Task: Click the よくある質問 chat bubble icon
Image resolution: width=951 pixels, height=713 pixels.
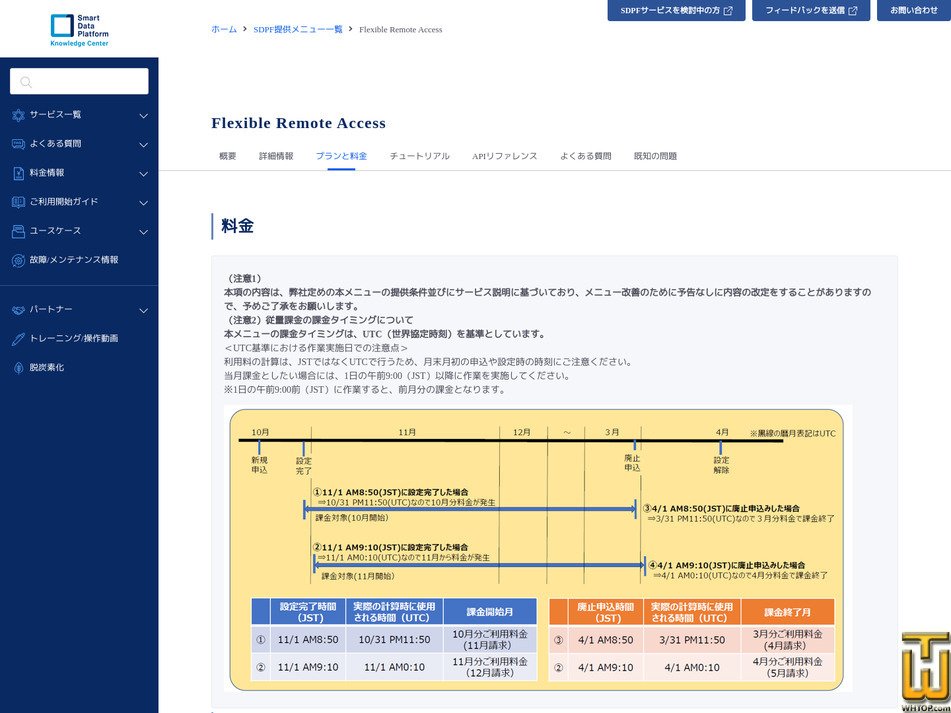Action: [18, 144]
